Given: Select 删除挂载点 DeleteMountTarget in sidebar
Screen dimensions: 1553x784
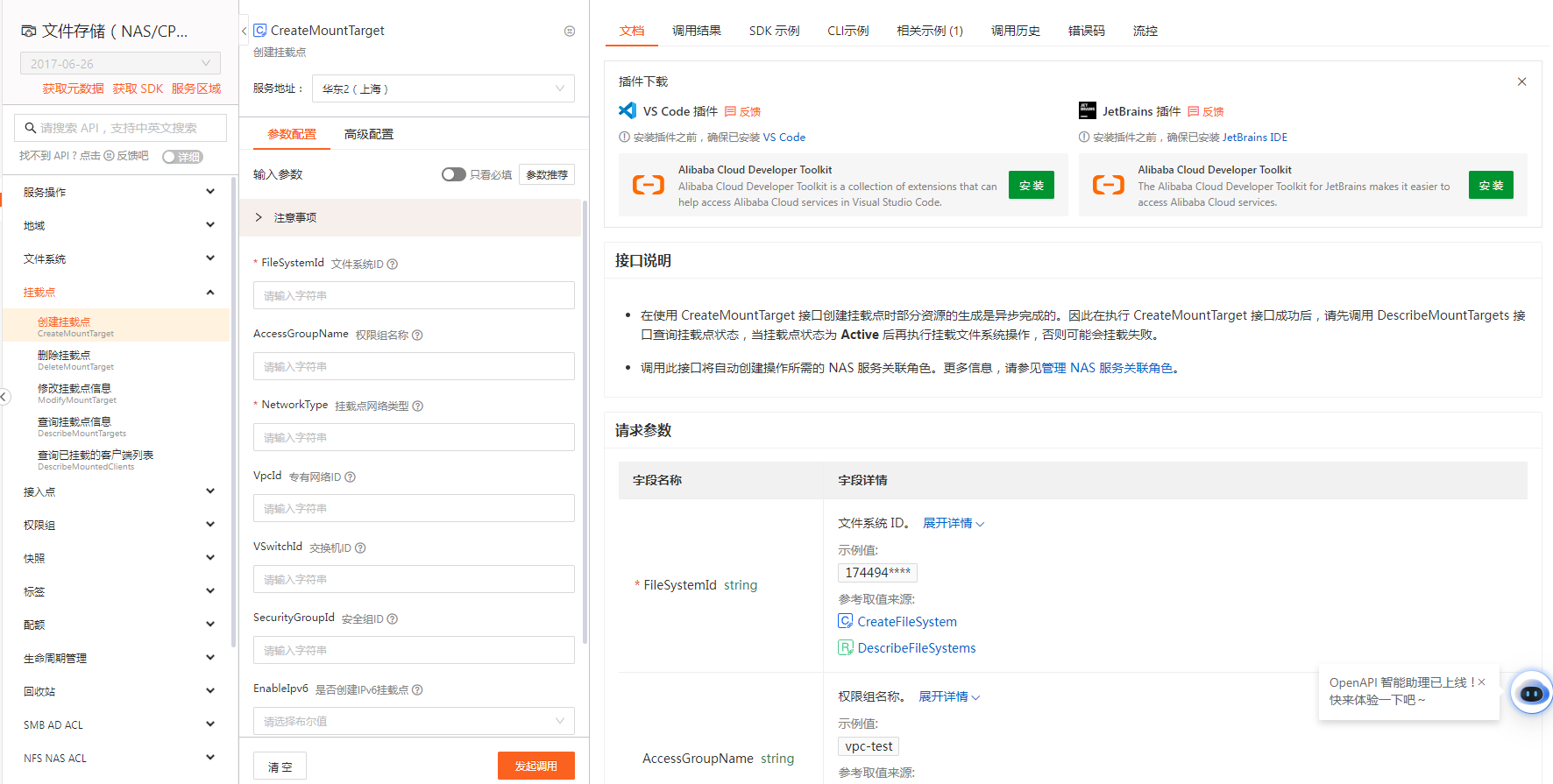Looking at the screenshot, I should click(118, 360).
